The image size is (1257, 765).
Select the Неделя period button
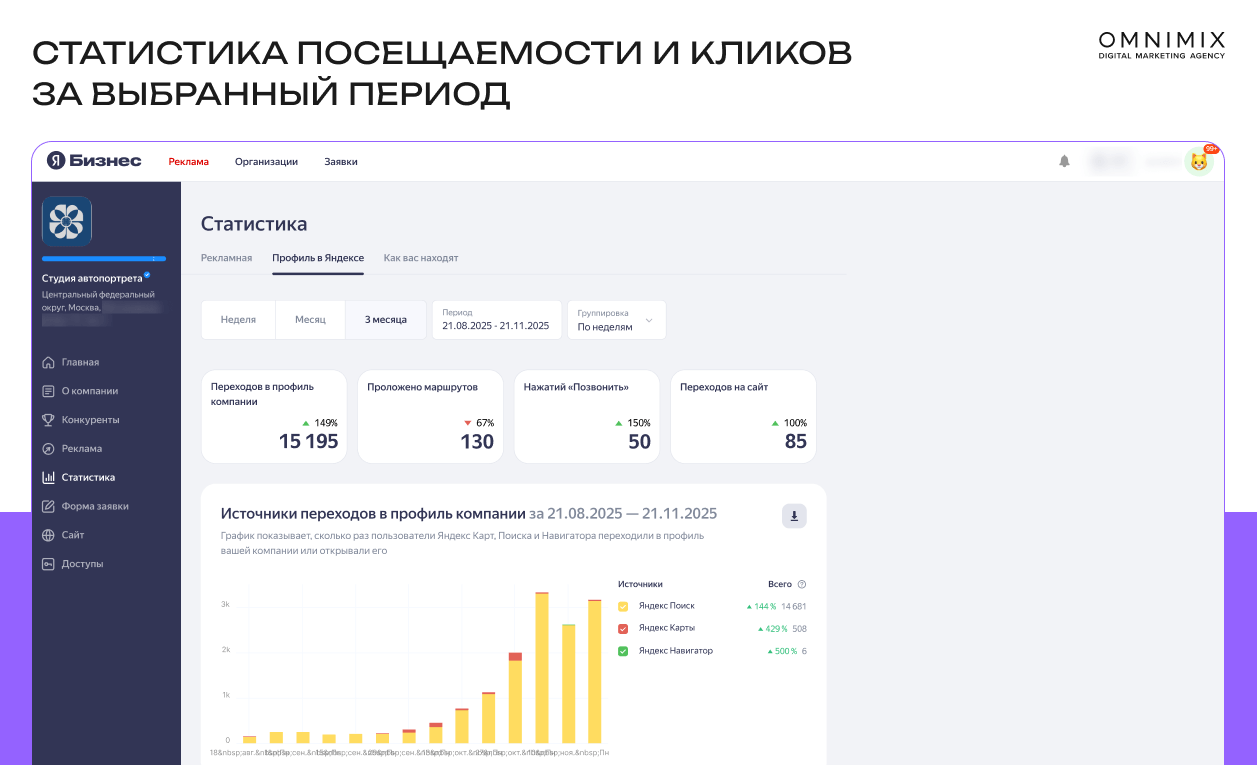tap(238, 320)
